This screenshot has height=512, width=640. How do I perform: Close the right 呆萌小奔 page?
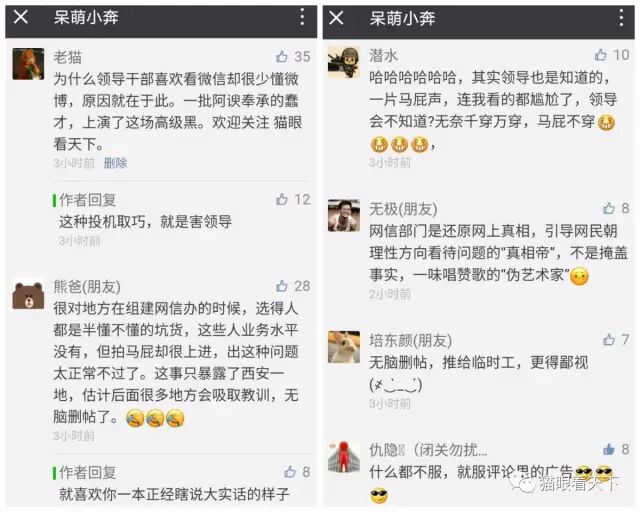tap(336, 18)
